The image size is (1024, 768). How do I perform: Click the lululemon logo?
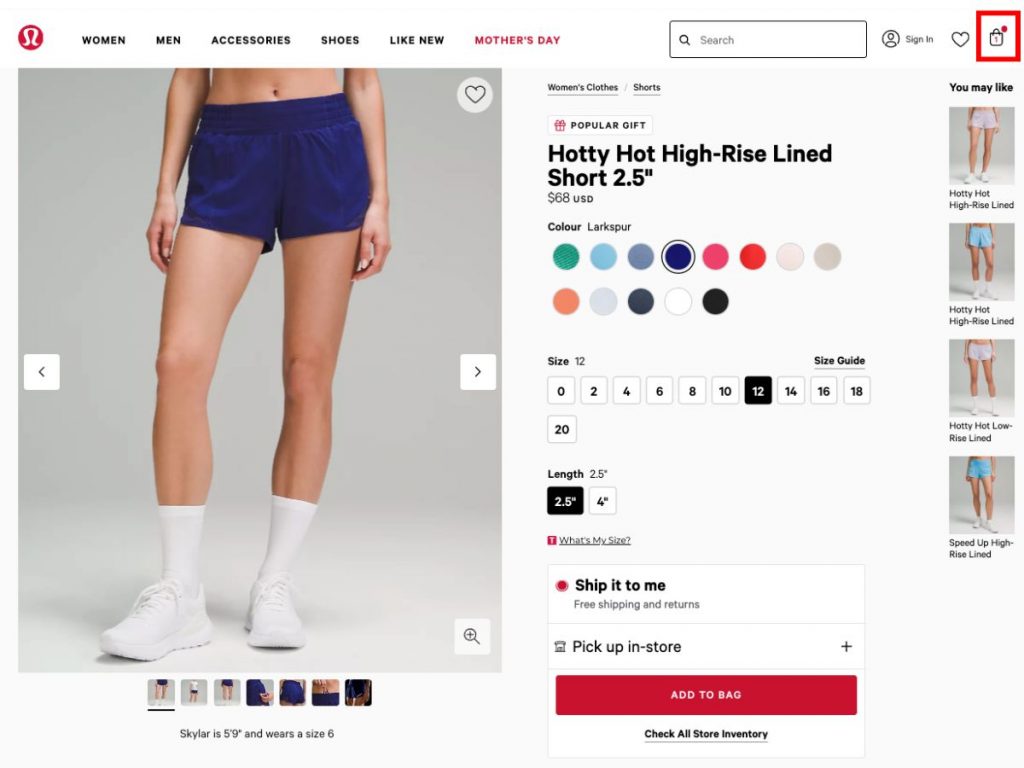click(31, 37)
